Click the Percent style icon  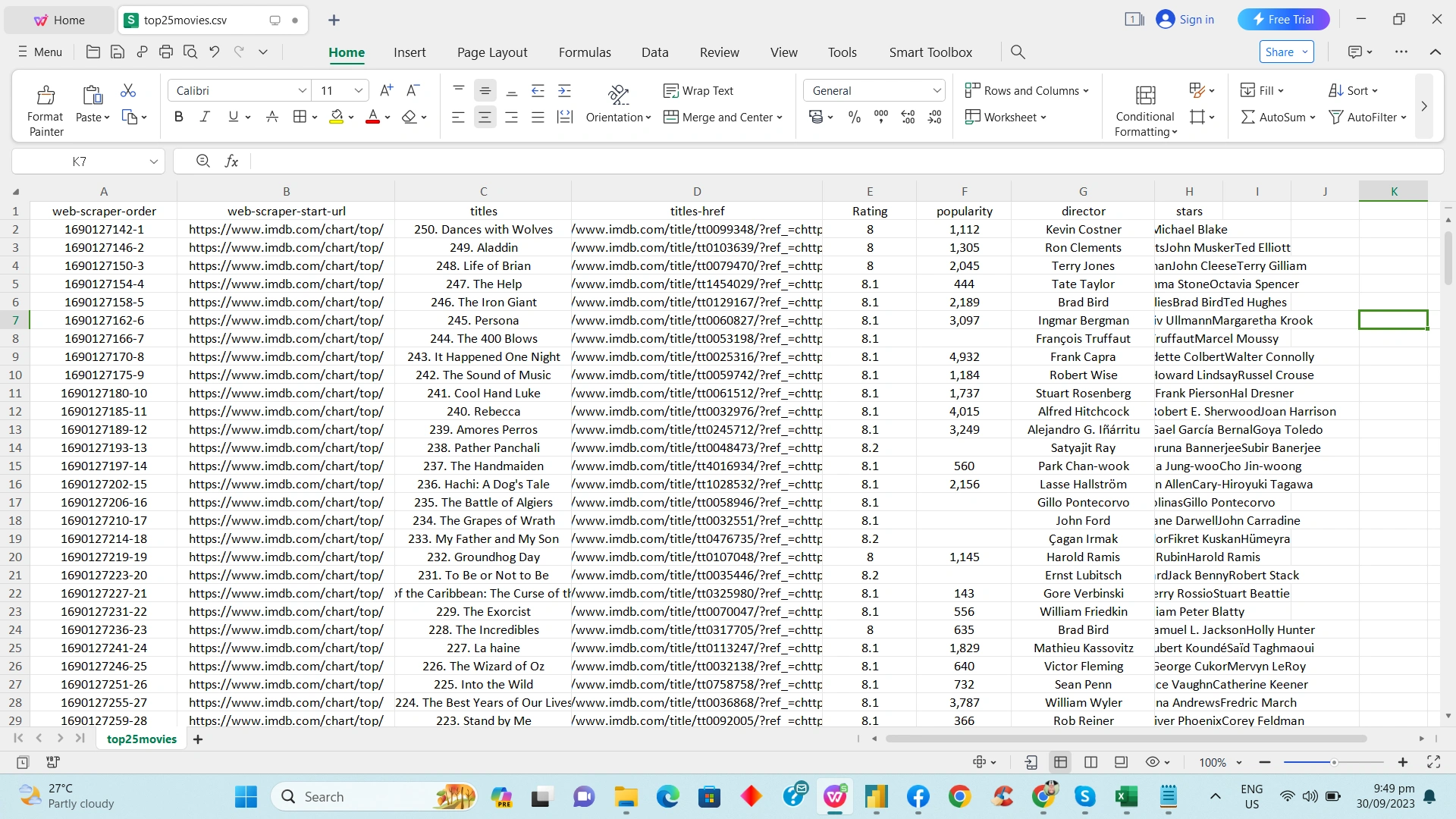pos(854,117)
